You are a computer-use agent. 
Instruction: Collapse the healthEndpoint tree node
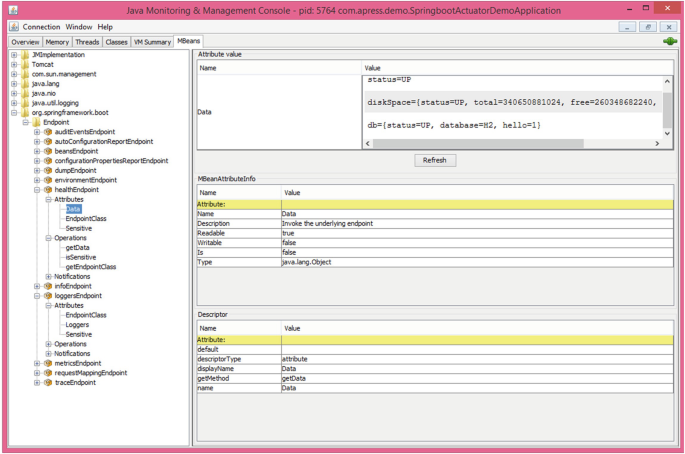[37, 190]
